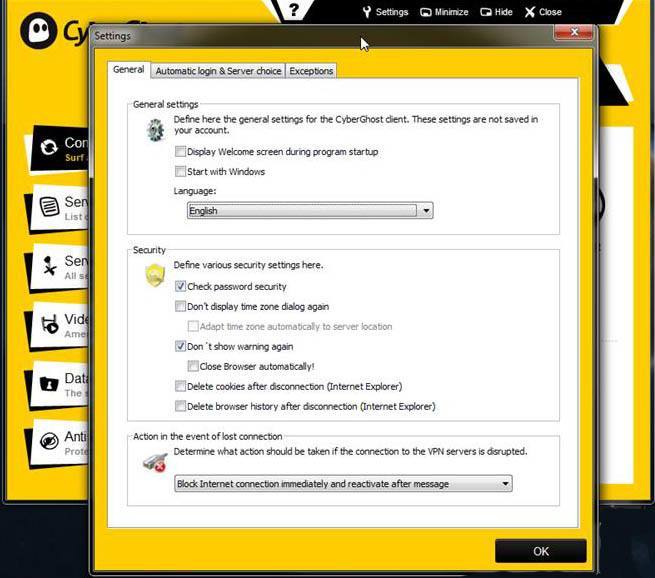Toggle Adapt time zone automatically to server location

pos(193,327)
